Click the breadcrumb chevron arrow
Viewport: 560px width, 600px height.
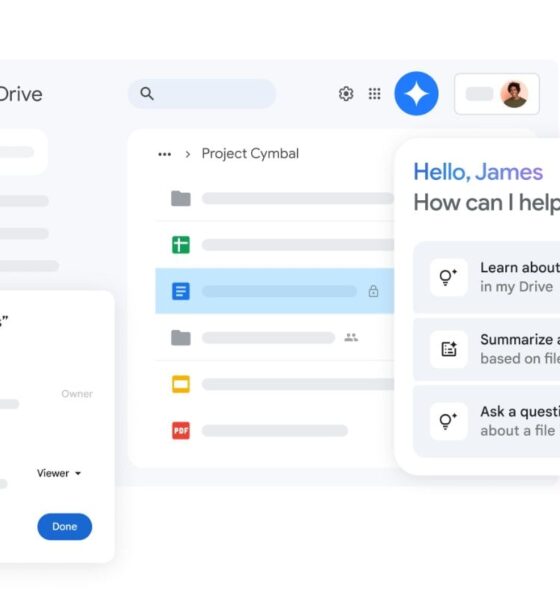[x=188, y=154]
